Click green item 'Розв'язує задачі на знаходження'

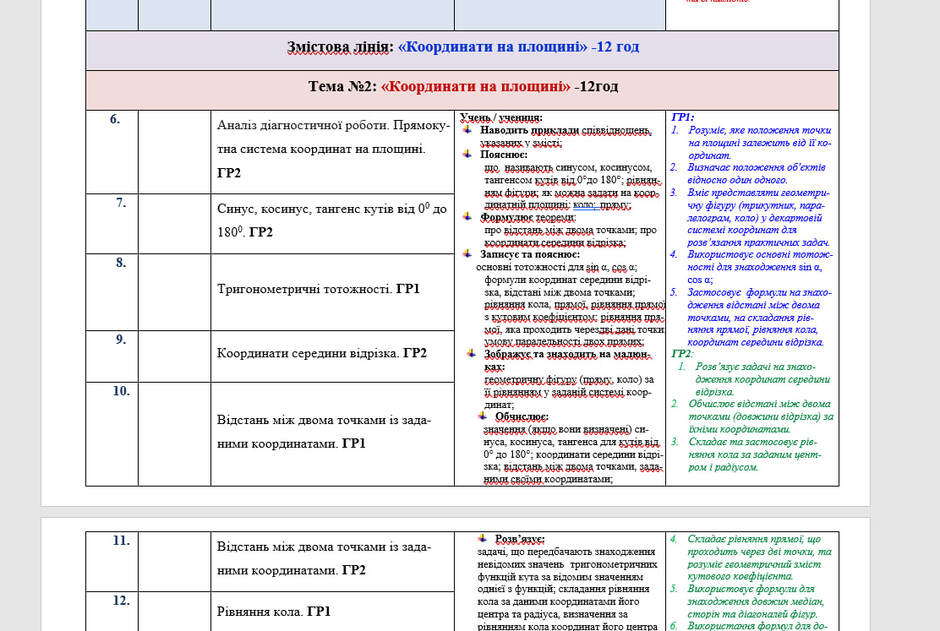point(763,379)
